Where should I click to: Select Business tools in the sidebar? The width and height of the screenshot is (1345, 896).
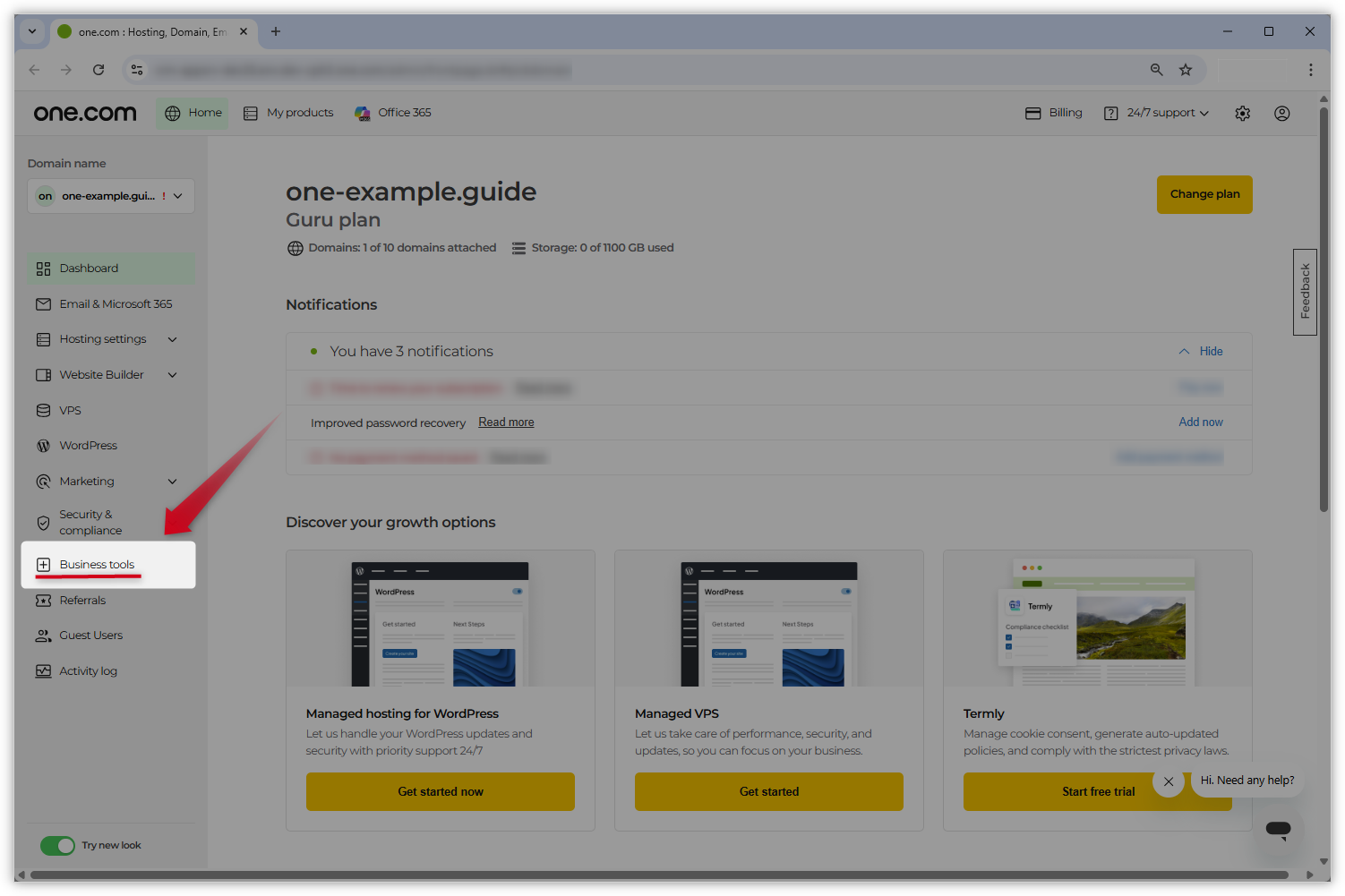97,565
